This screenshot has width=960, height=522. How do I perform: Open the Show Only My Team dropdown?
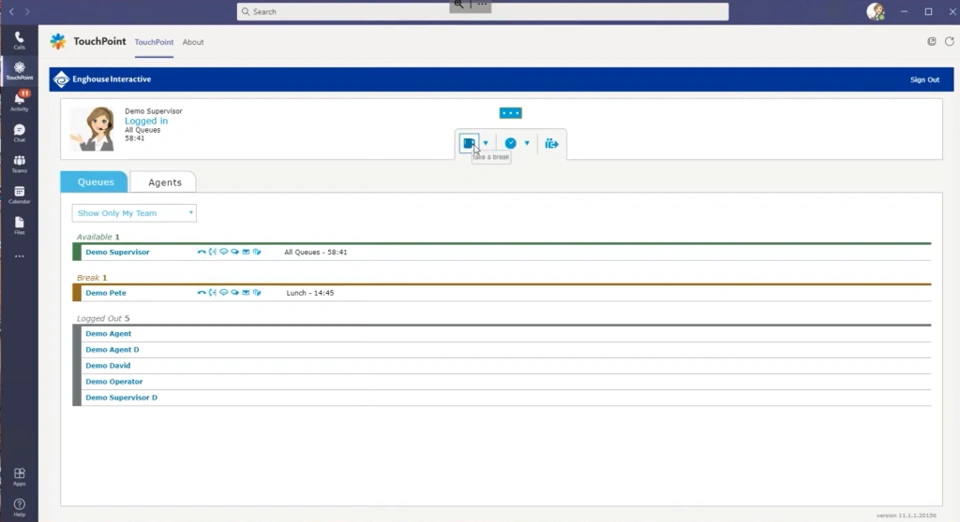coord(134,213)
